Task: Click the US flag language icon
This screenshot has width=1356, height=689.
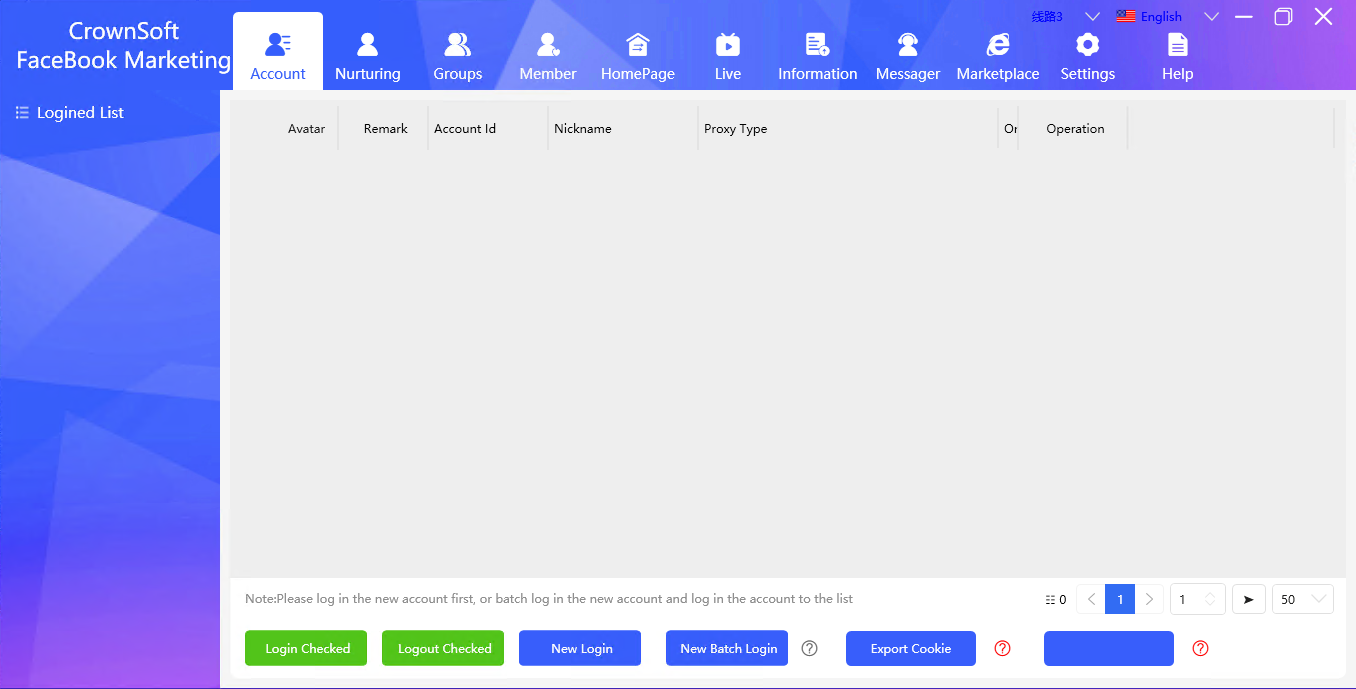Action: coord(1126,16)
